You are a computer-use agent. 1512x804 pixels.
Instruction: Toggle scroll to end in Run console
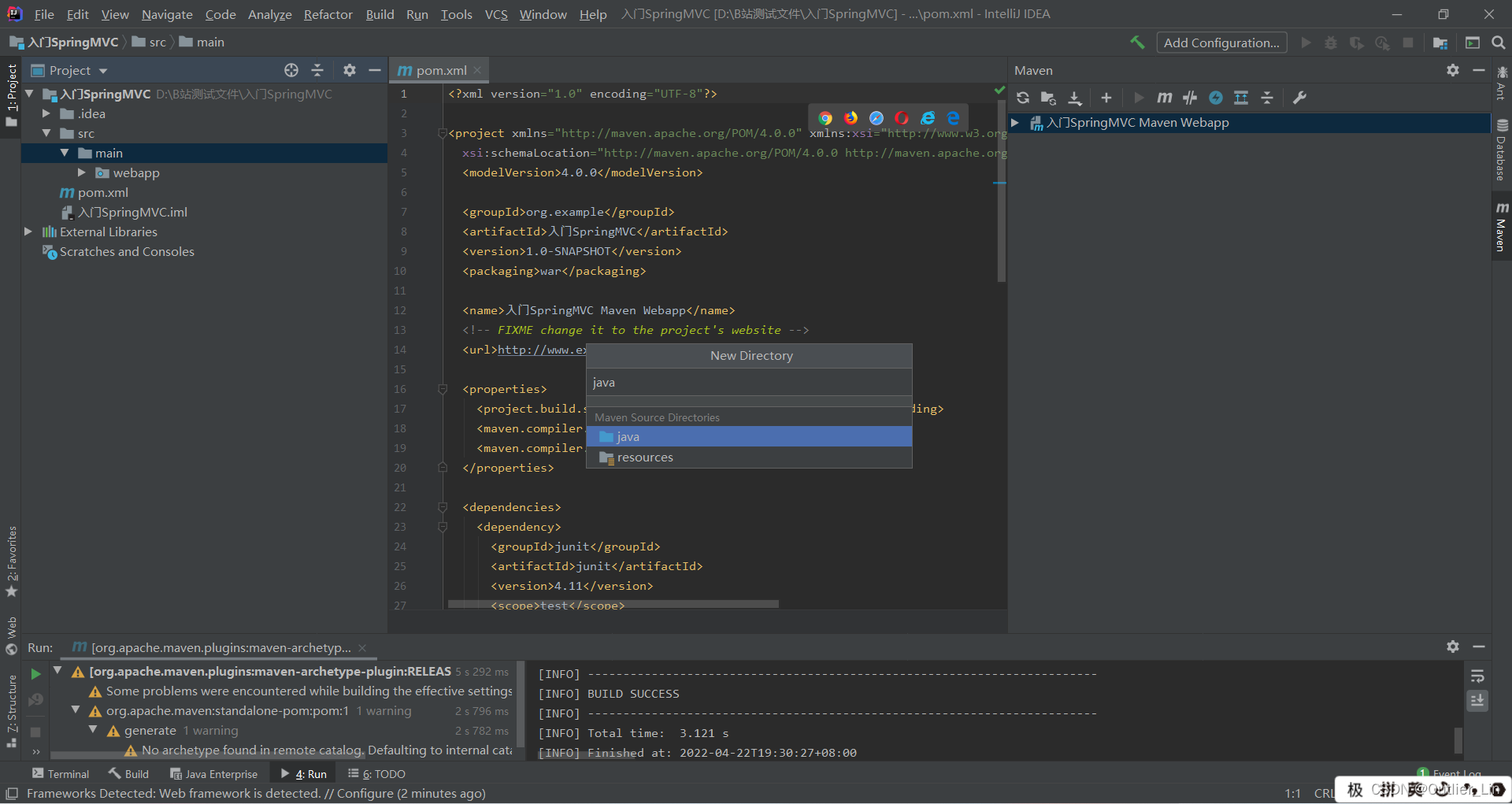(x=1477, y=700)
